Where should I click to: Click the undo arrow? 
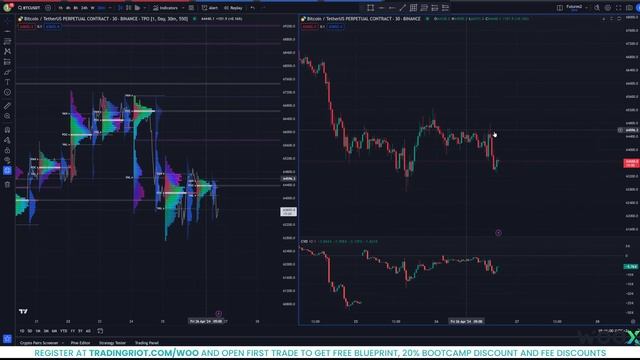click(253, 8)
